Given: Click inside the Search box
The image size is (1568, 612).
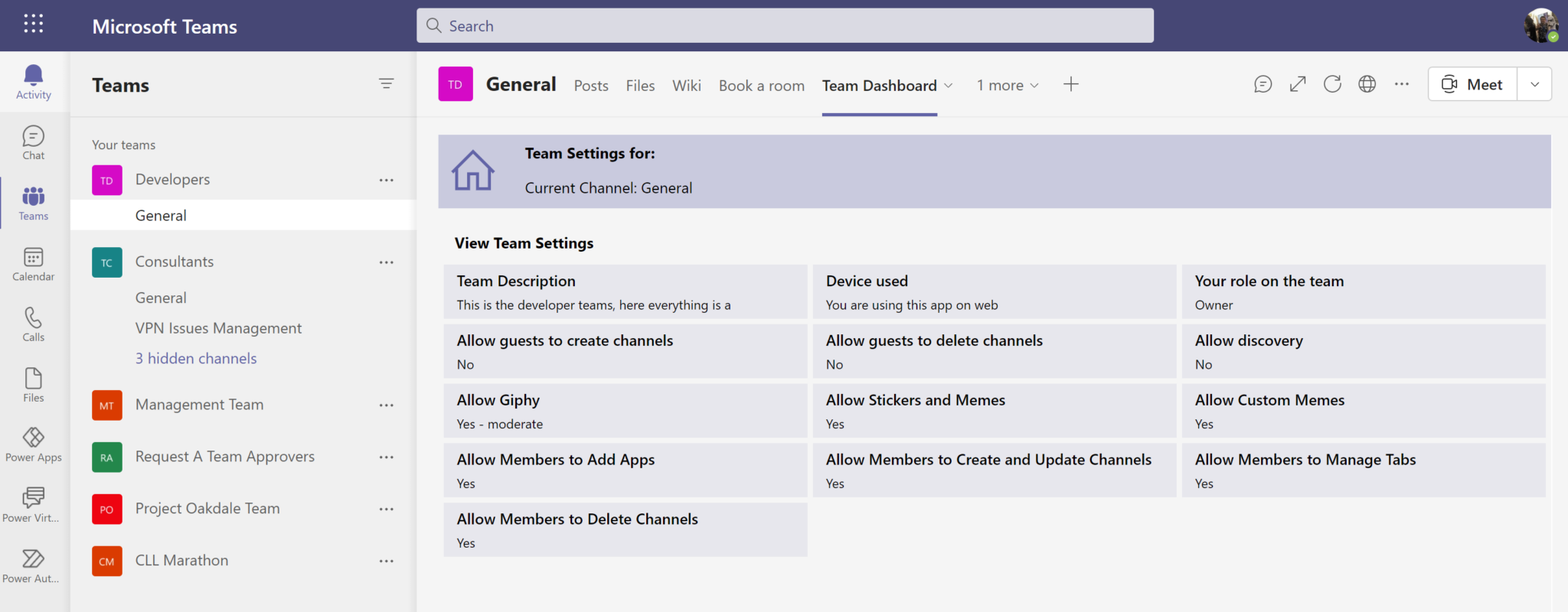Looking at the screenshot, I should pos(785,25).
